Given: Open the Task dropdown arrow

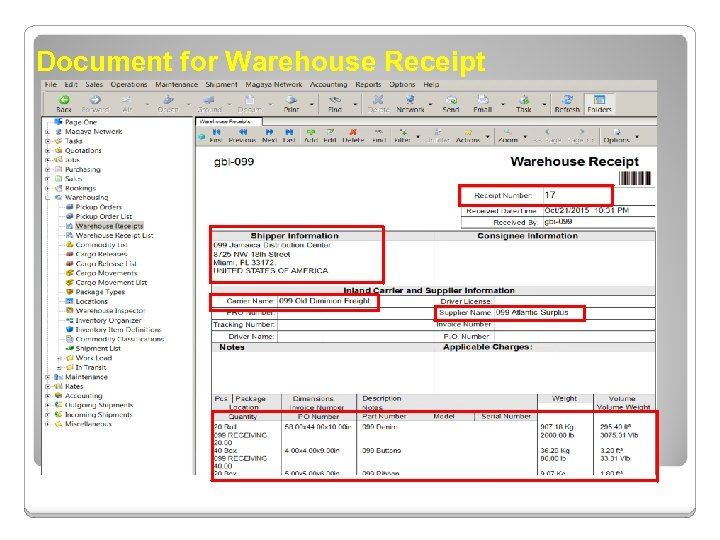Looking at the screenshot, I should click(544, 105).
